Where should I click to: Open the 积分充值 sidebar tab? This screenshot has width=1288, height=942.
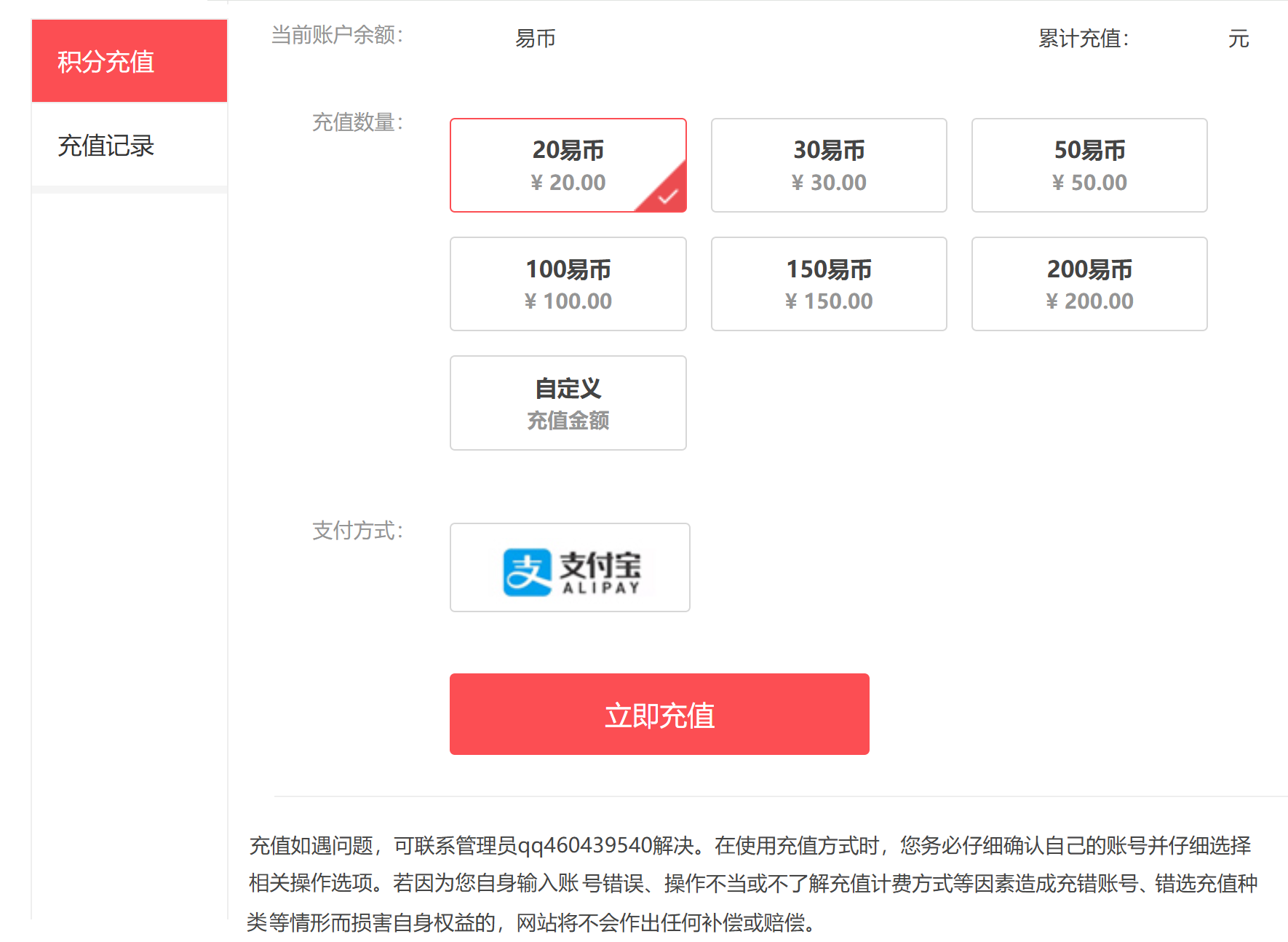tap(130, 61)
